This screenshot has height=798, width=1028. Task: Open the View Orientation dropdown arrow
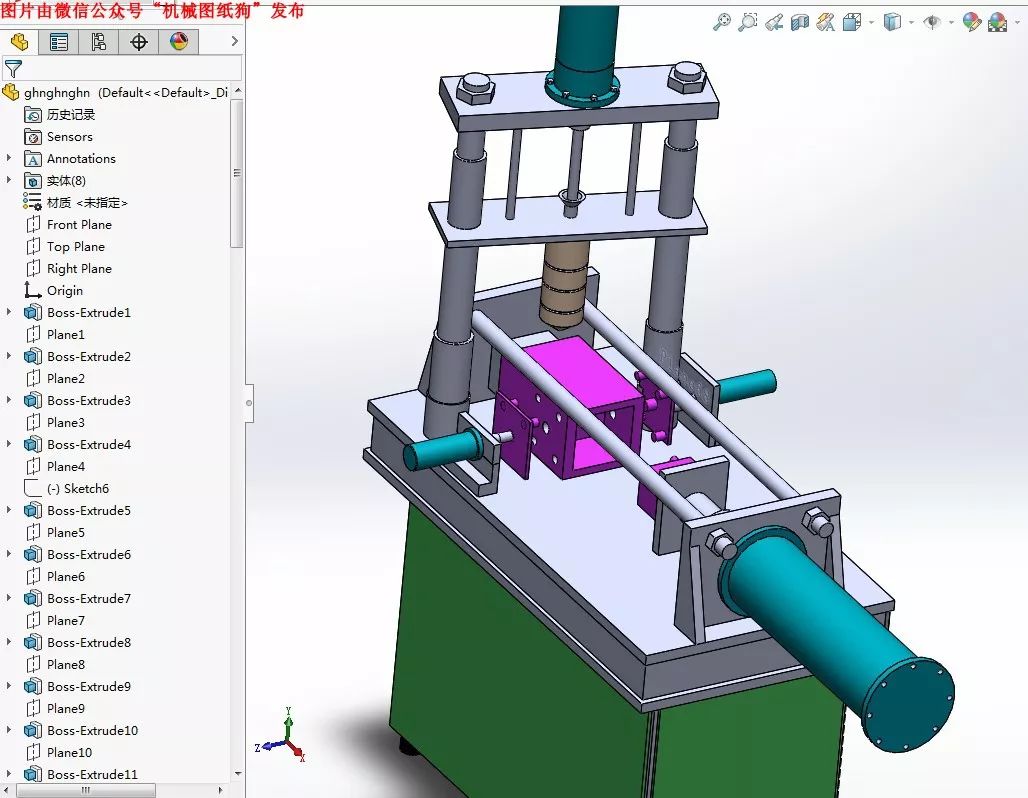[871, 23]
